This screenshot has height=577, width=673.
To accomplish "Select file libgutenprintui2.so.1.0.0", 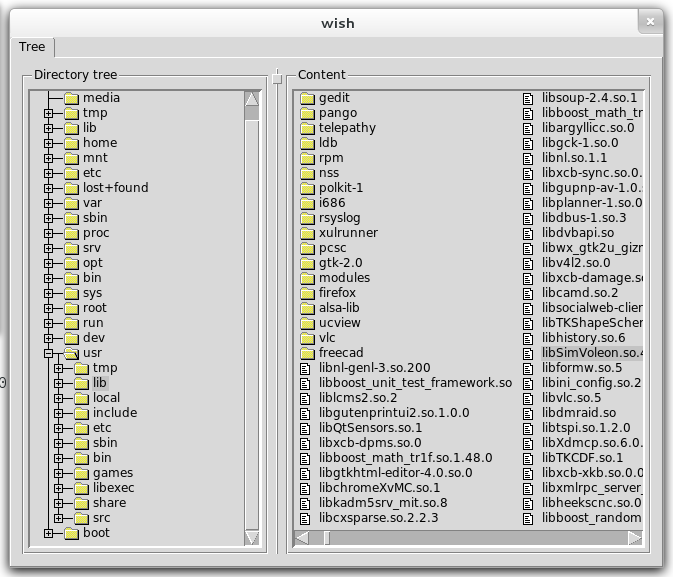I will click(394, 413).
